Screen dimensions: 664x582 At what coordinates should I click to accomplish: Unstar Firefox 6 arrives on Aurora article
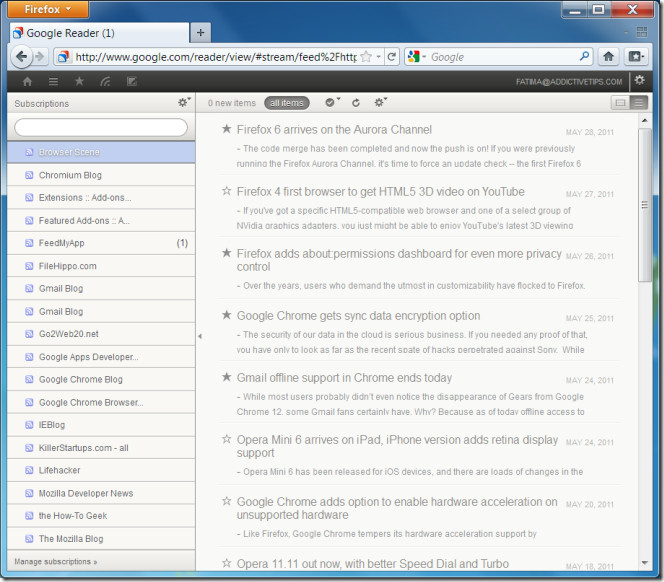click(x=227, y=129)
